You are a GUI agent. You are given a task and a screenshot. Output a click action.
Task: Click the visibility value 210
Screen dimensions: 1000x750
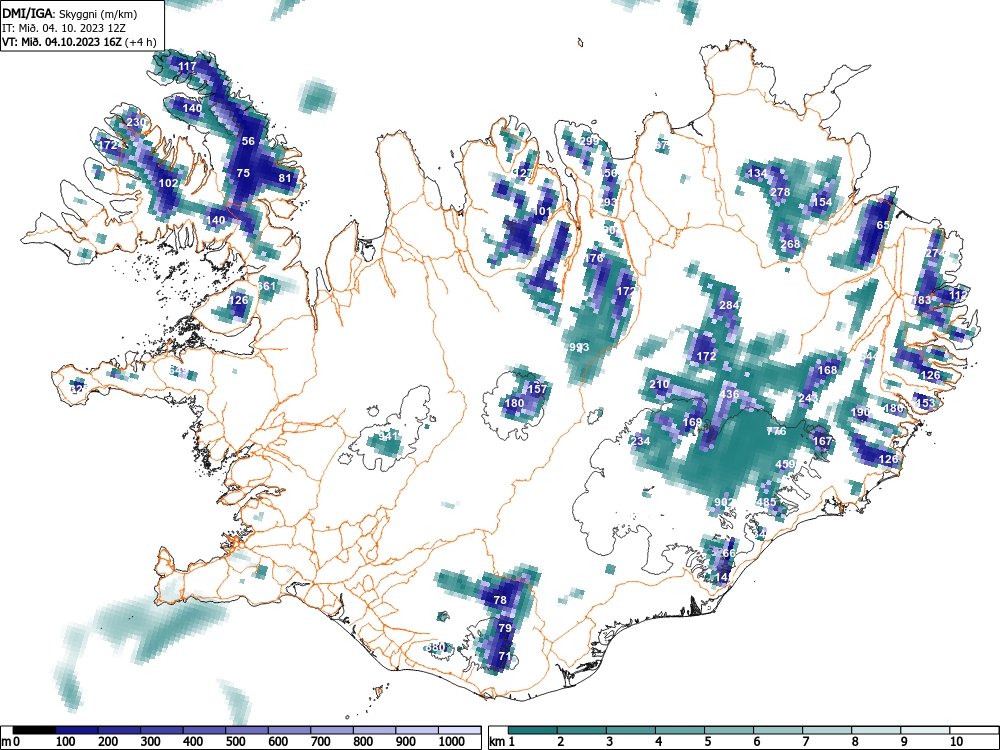659,384
